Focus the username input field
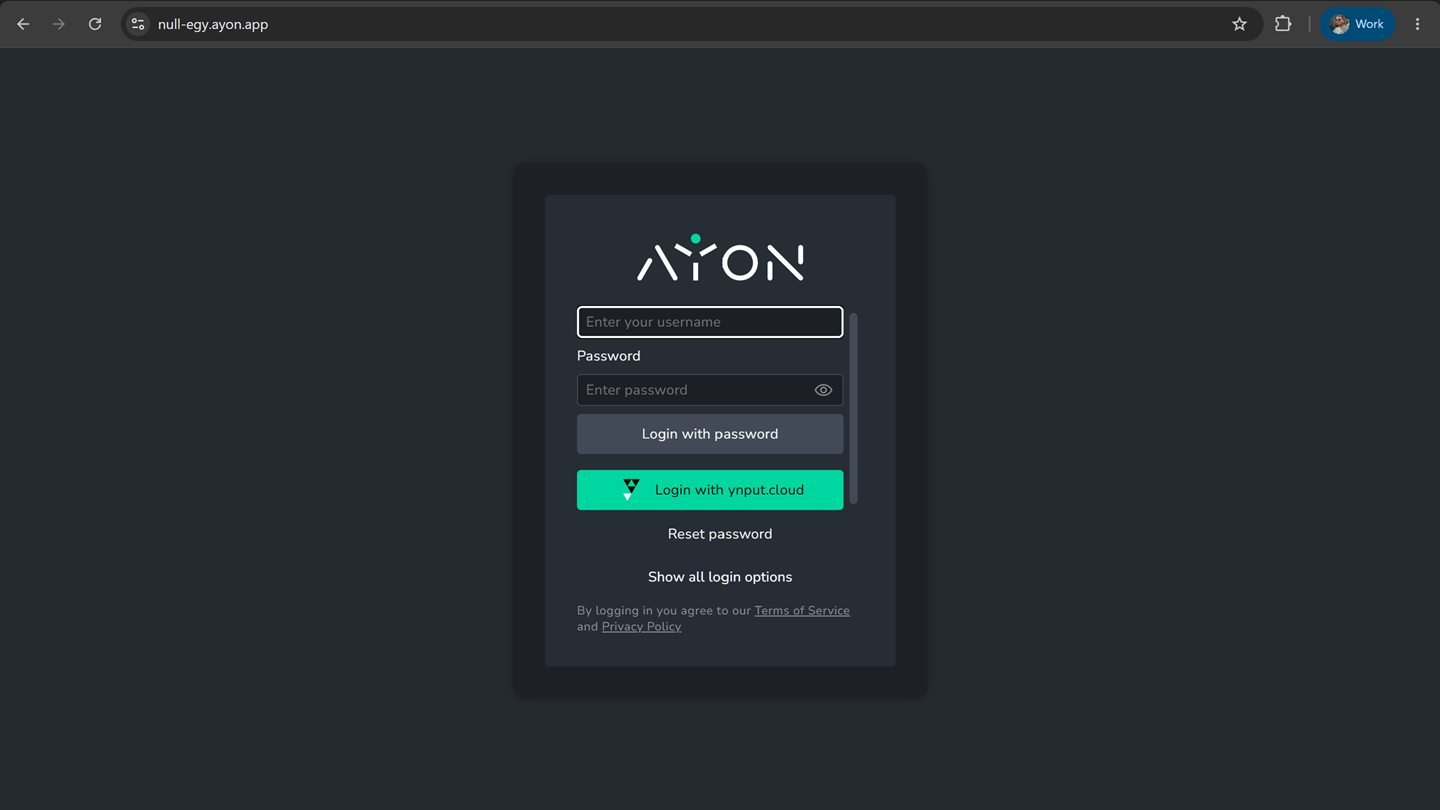Image resolution: width=1440 pixels, height=810 pixels. (x=710, y=322)
